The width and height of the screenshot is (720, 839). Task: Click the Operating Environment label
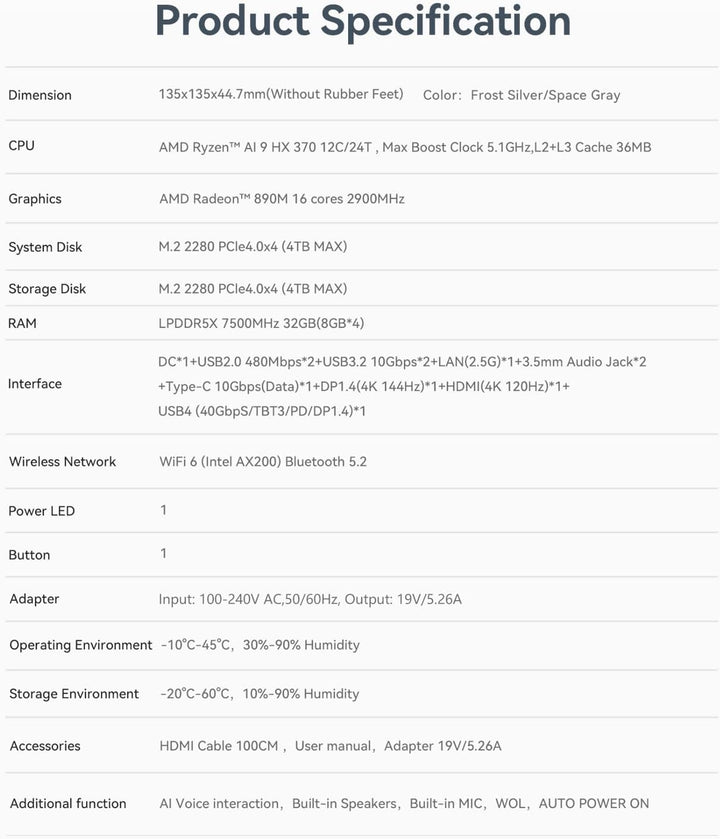pos(81,645)
